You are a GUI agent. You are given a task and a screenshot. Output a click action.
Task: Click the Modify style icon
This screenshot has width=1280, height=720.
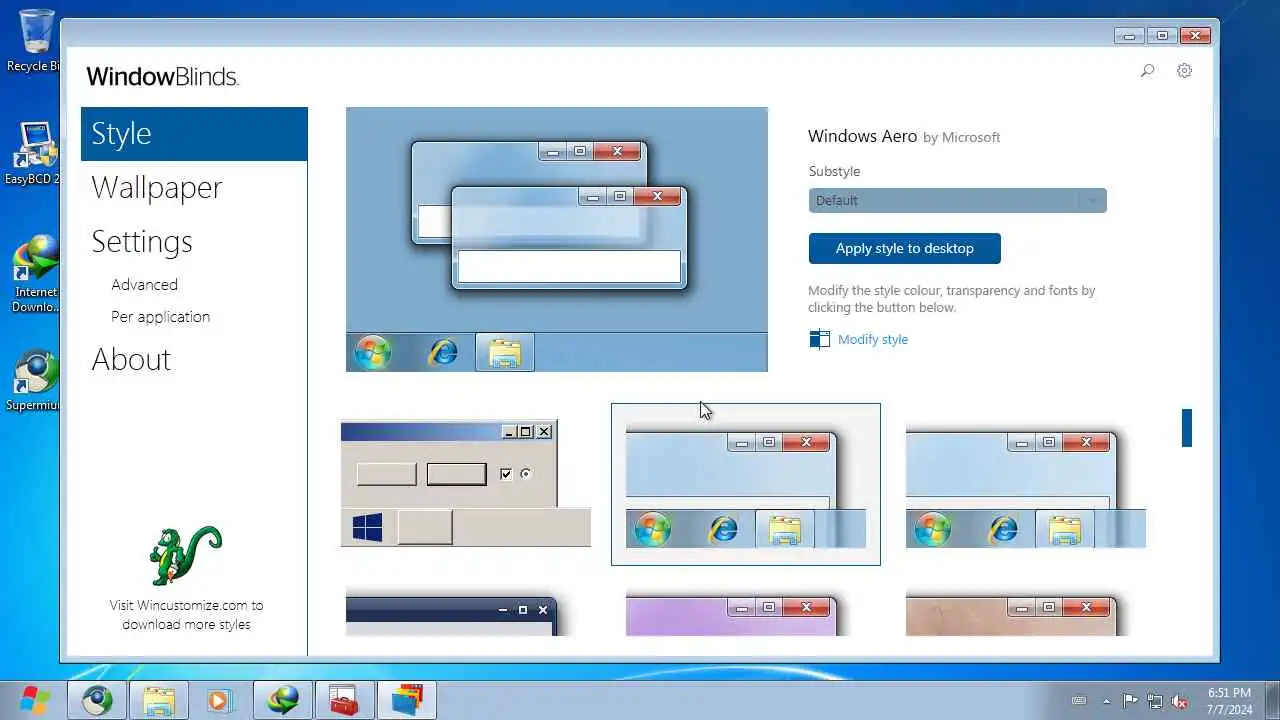point(819,339)
